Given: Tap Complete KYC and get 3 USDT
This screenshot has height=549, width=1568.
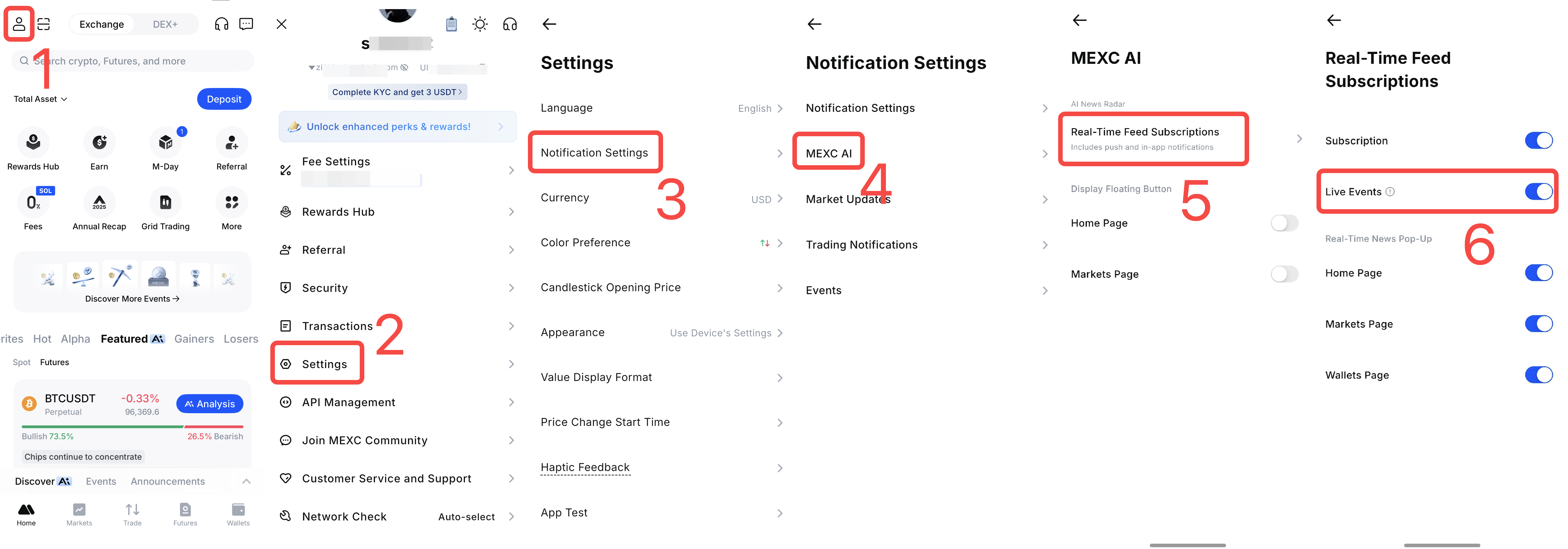Looking at the screenshot, I should coord(397,92).
